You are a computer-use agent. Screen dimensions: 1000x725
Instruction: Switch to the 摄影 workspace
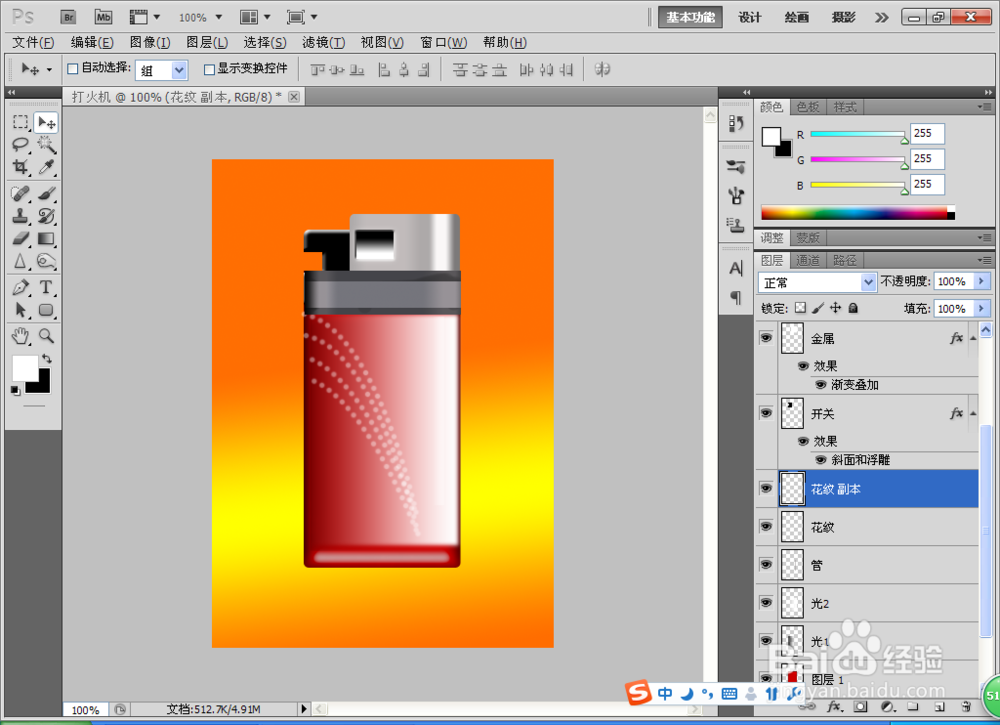[x=843, y=17]
